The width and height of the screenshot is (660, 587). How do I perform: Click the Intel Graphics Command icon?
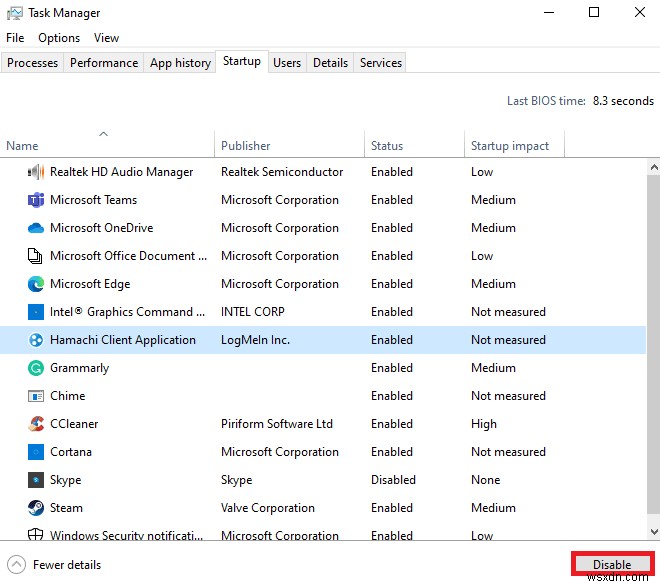pyautogui.click(x=36, y=312)
